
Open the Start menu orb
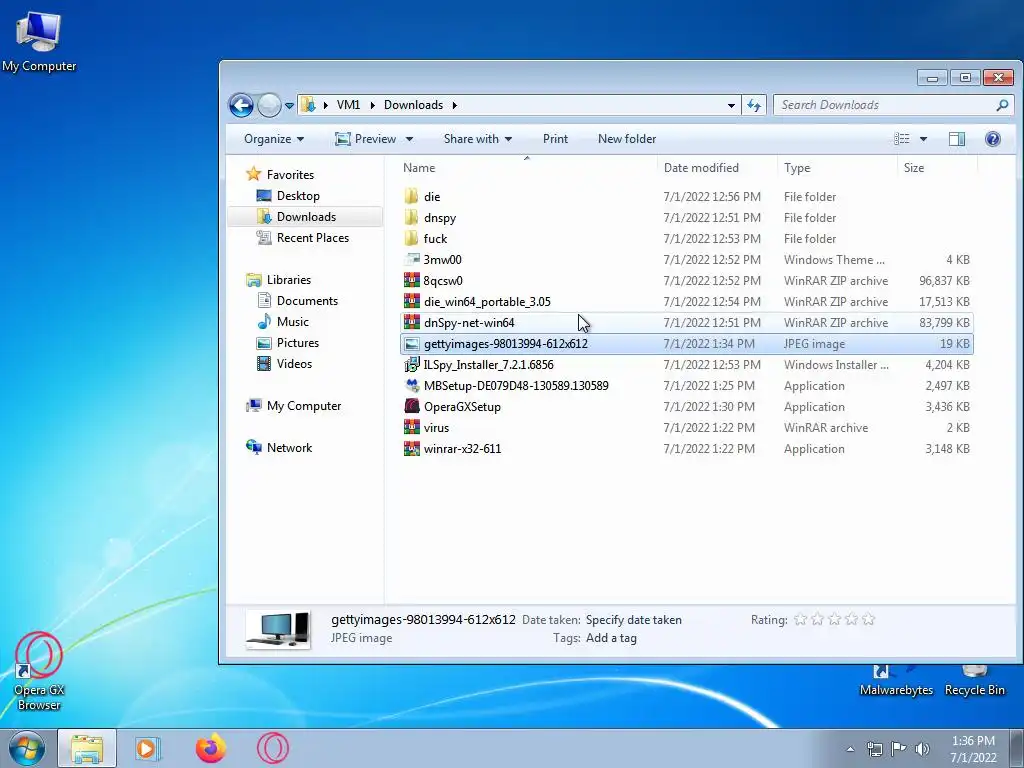coord(26,748)
